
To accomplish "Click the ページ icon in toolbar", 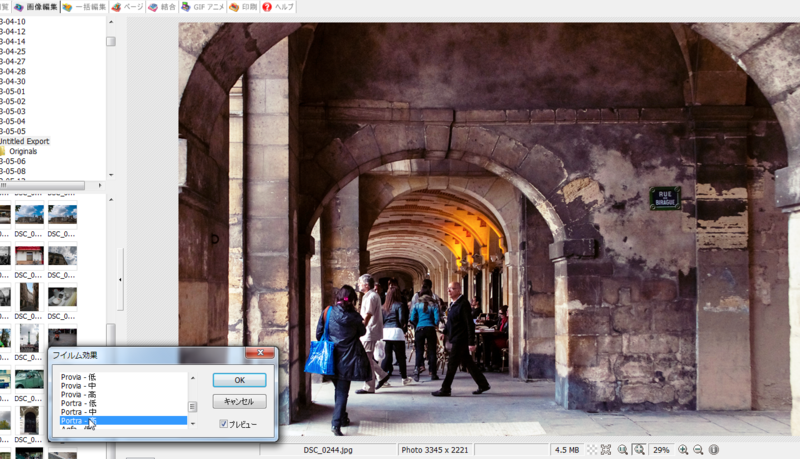I will (116, 7).
